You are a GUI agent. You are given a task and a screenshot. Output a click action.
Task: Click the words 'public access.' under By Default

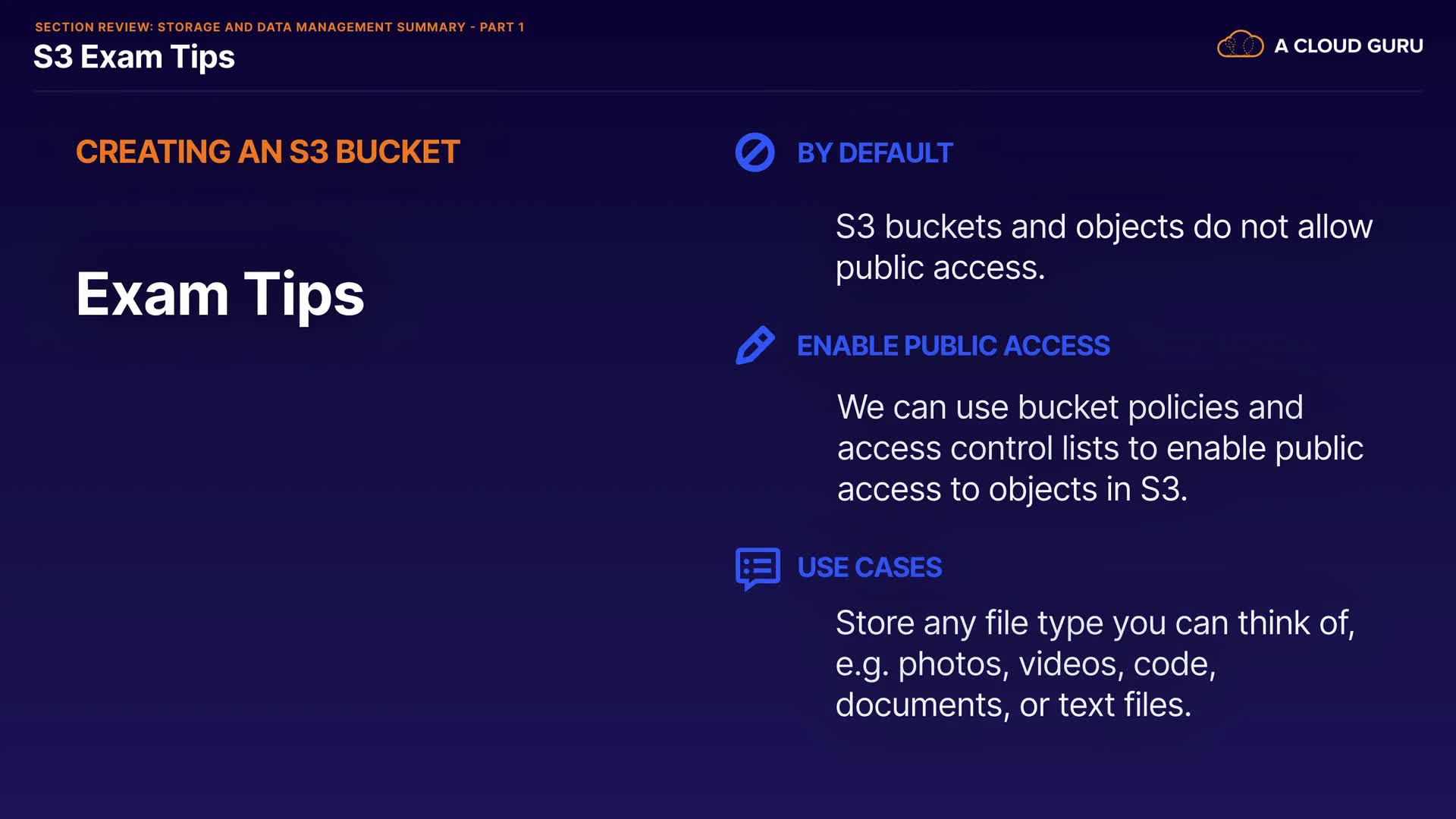coord(940,268)
